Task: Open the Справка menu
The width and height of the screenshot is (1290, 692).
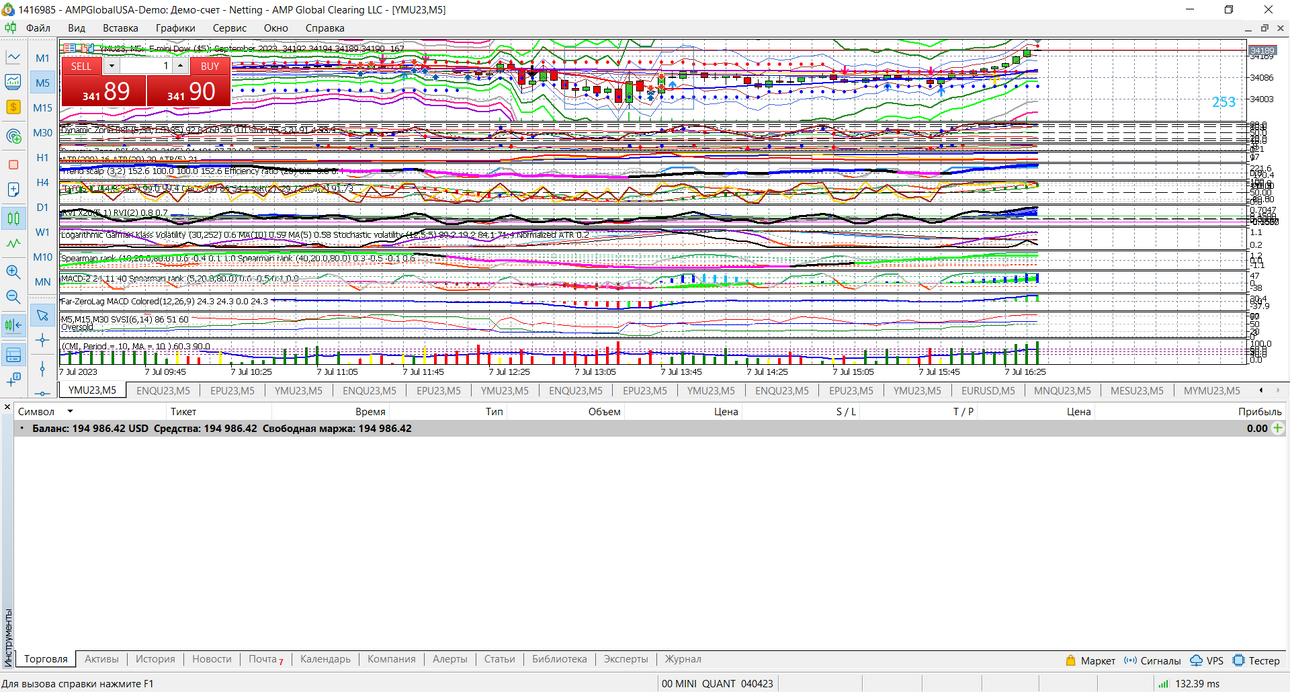Action: 324,28
